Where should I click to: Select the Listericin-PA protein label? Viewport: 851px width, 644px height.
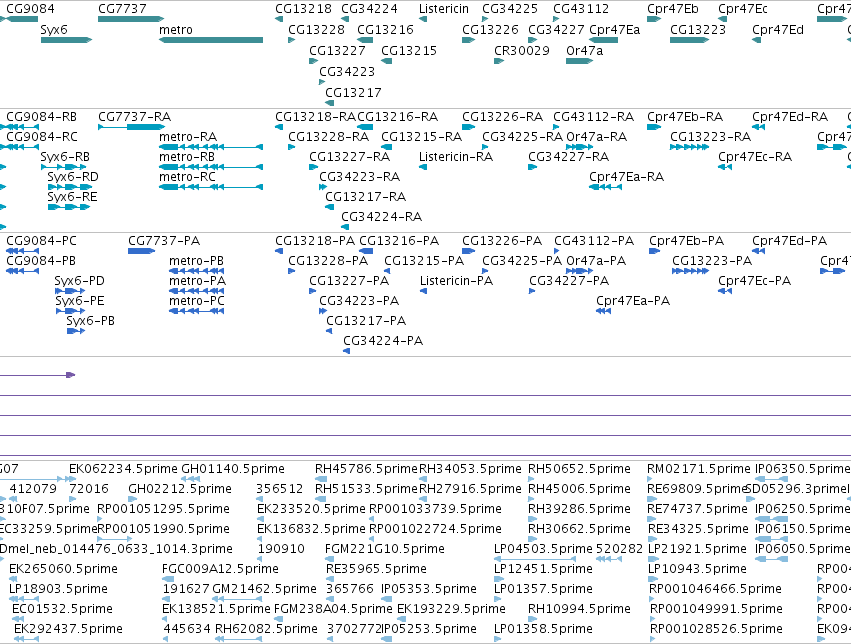click(x=456, y=281)
